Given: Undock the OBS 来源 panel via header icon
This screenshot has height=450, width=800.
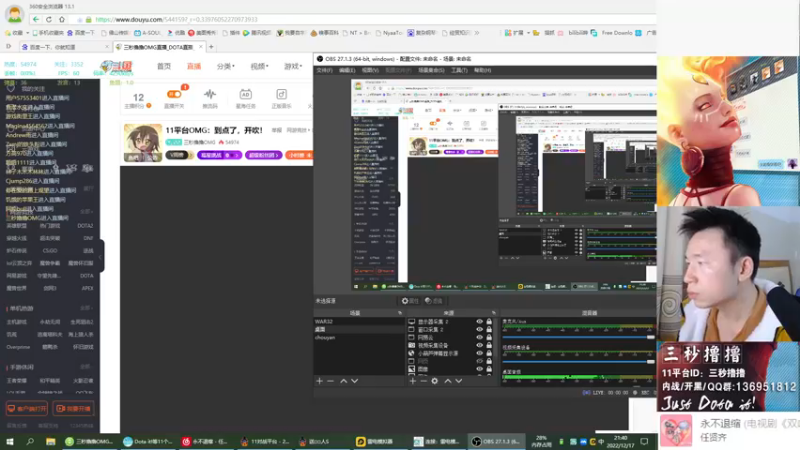Looking at the screenshot, I should [x=493, y=313].
